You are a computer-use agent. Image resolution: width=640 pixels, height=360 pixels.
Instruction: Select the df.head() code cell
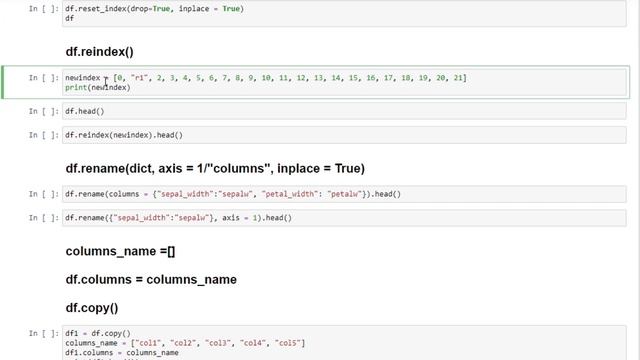tap(344, 111)
